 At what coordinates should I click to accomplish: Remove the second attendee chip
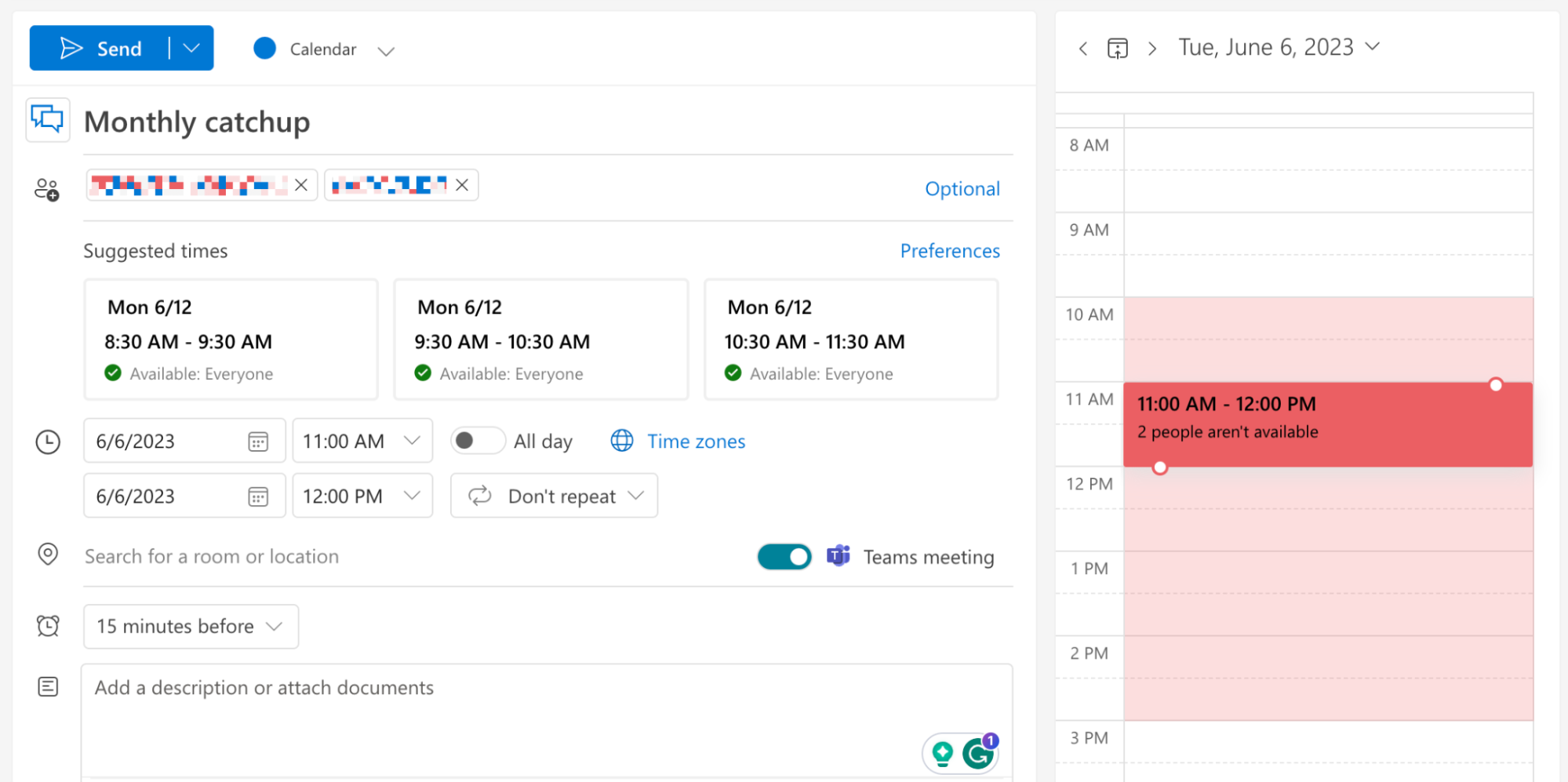pos(462,185)
